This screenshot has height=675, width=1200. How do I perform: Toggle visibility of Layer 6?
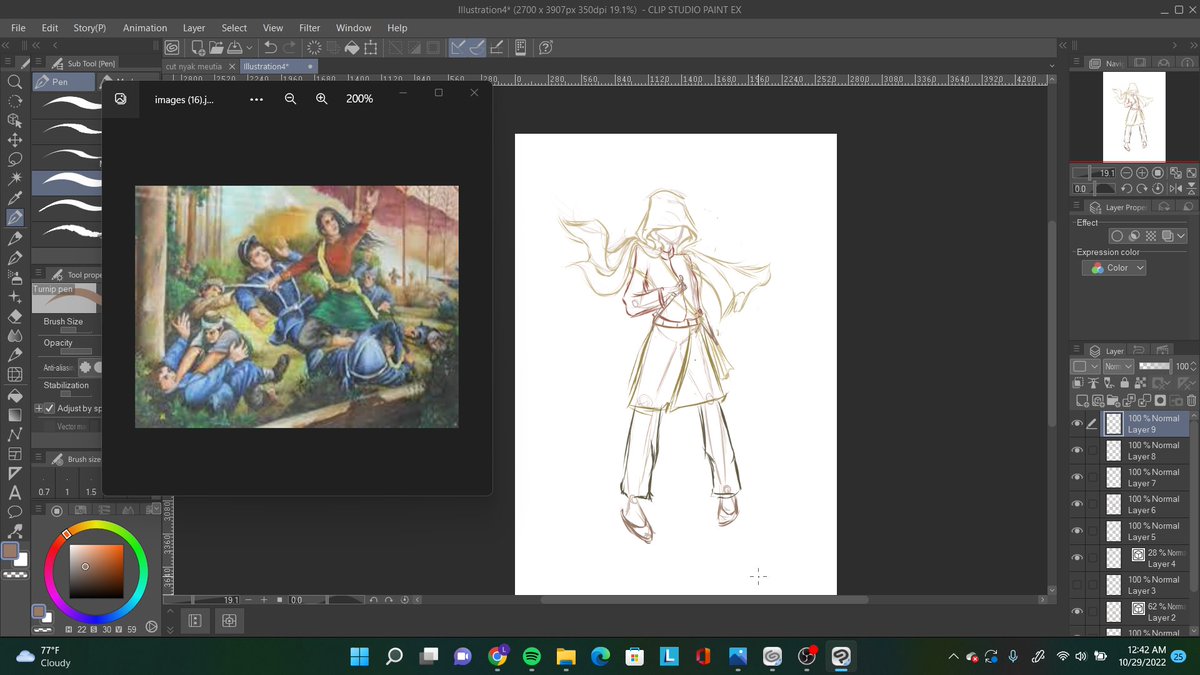pos(1077,504)
